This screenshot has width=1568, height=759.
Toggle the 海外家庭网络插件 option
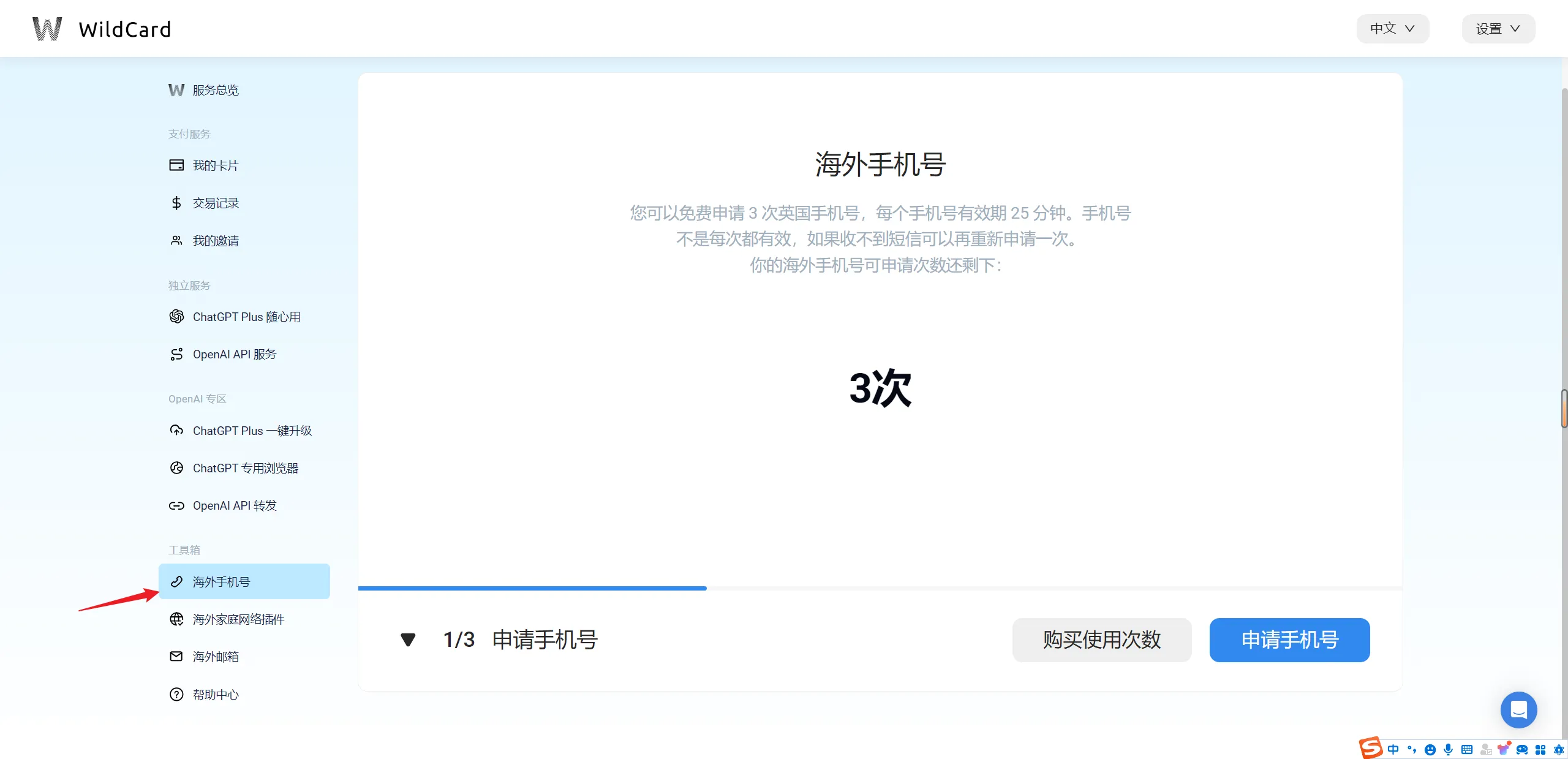pyautogui.click(x=238, y=619)
